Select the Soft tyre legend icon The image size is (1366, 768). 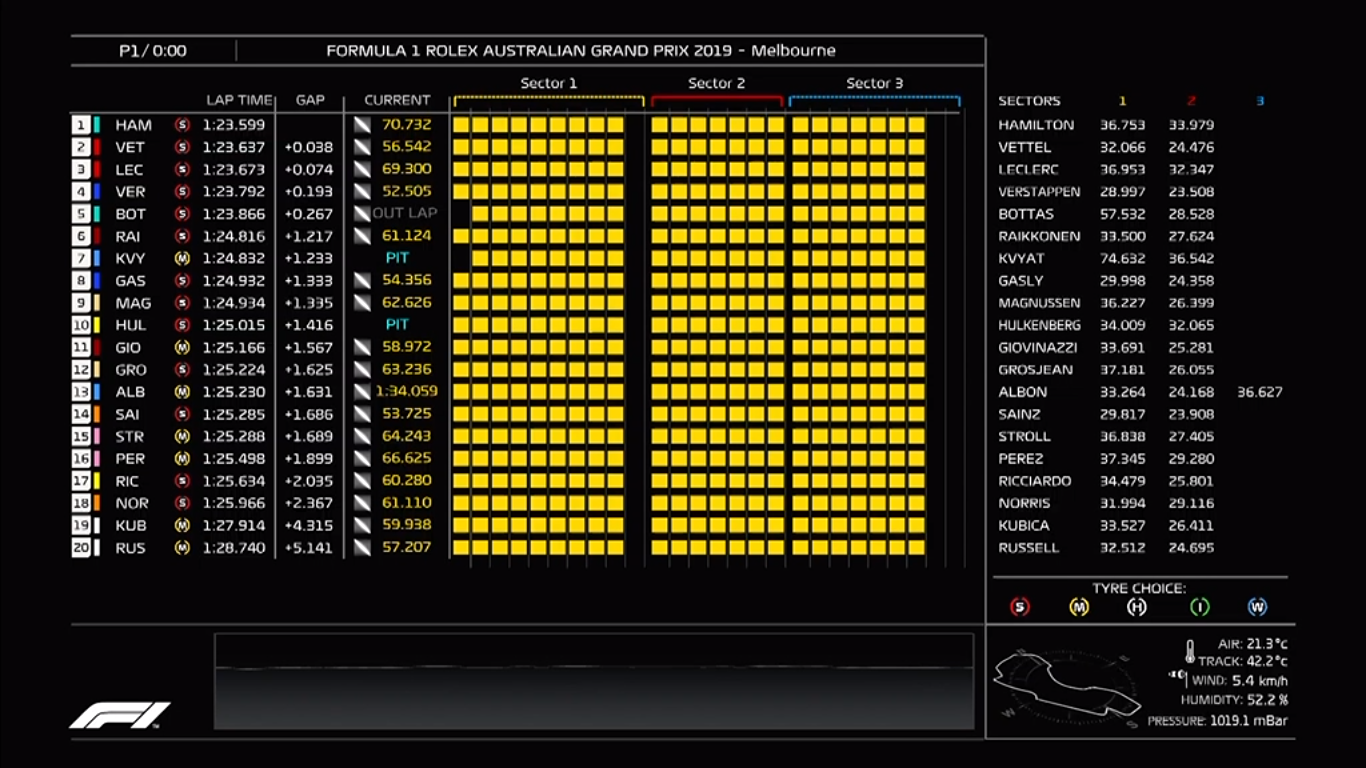pos(1020,607)
